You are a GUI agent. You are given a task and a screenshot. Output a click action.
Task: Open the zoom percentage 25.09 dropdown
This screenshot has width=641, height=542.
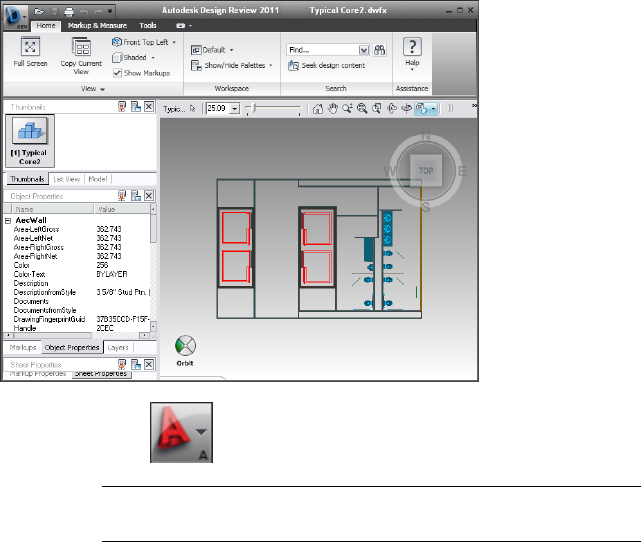pos(235,109)
